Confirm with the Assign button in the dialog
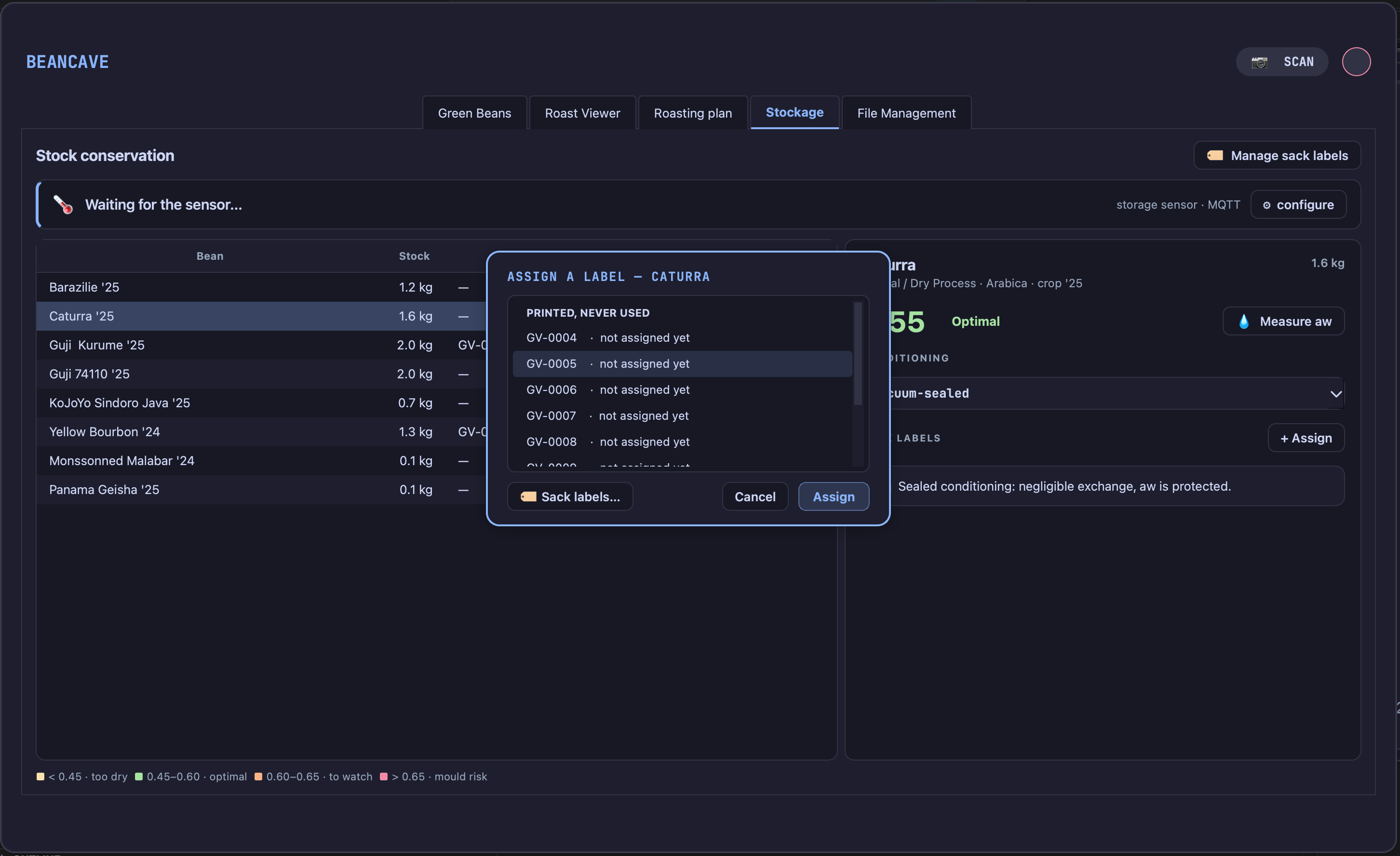 [x=834, y=496]
